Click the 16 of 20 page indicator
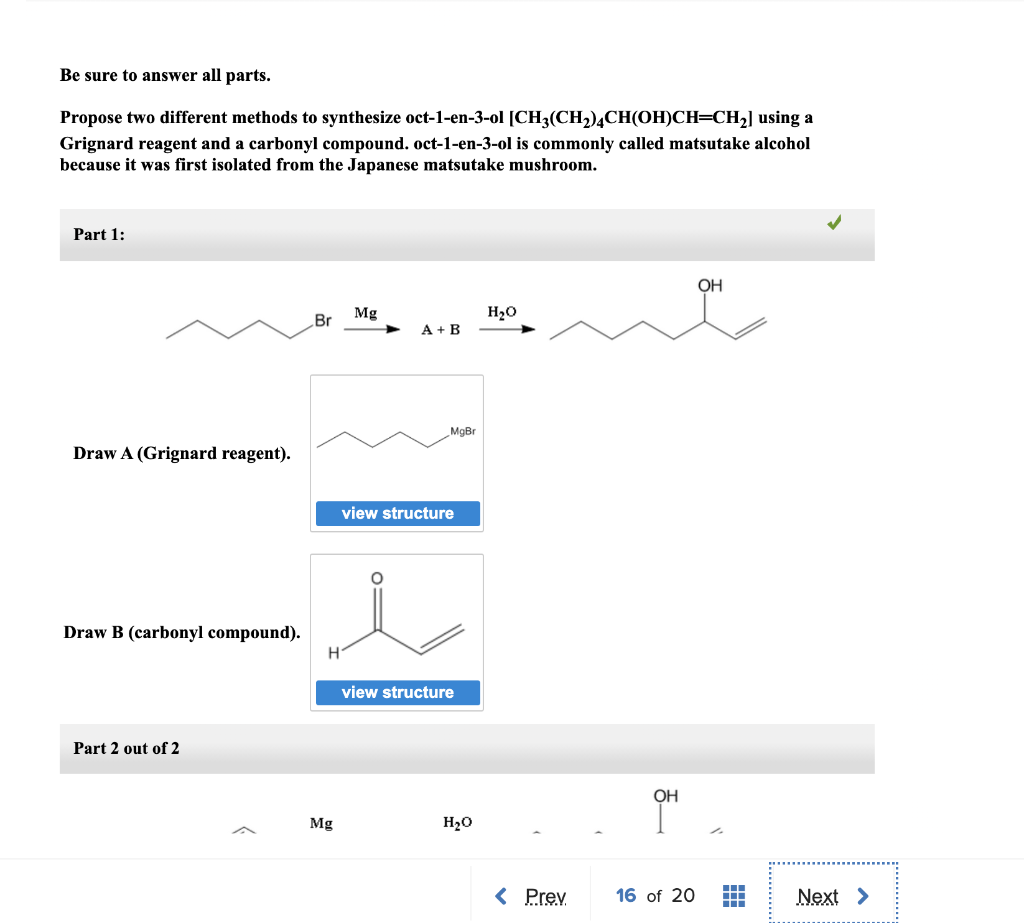 tap(653, 897)
